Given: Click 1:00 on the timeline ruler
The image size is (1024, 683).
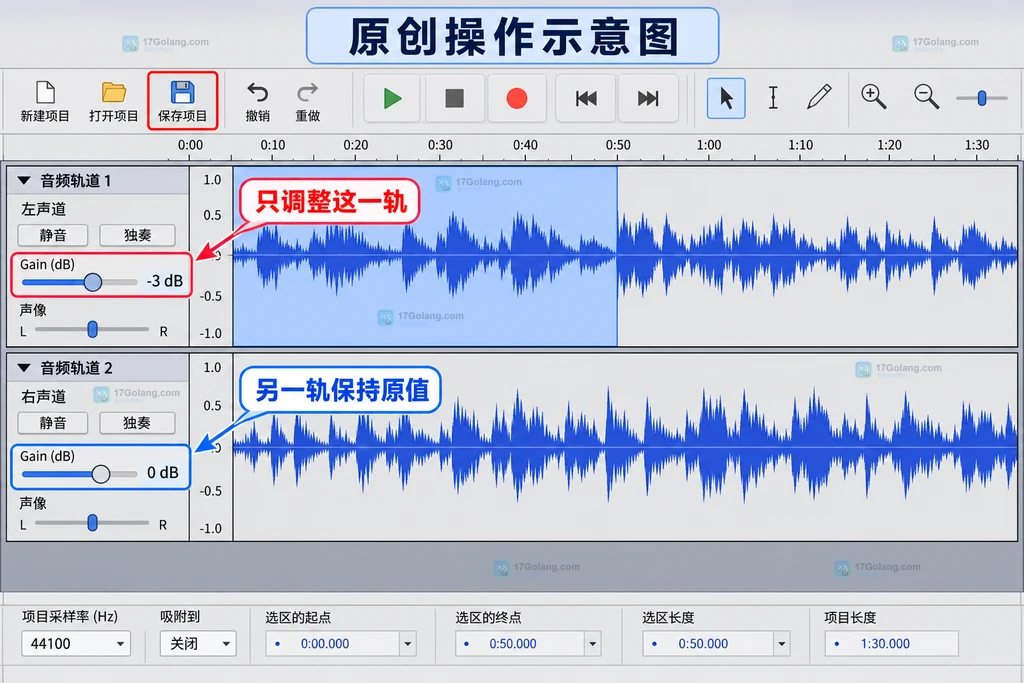Looking at the screenshot, I should pos(709,145).
